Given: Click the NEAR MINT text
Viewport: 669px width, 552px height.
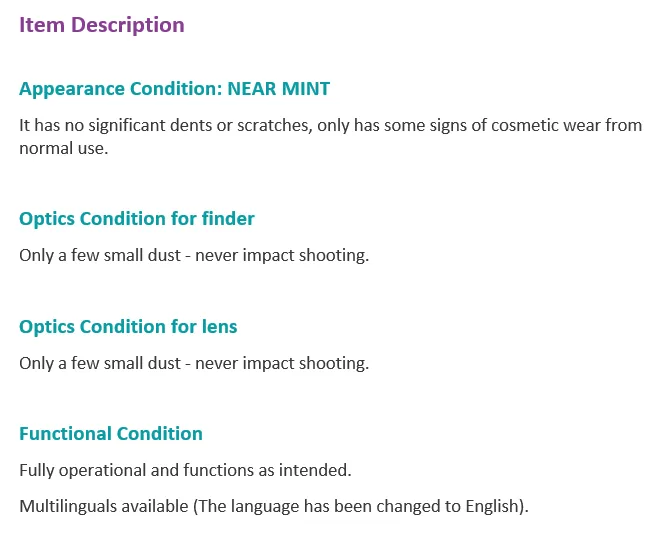Looking at the screenshot, I should pos(279,88).
